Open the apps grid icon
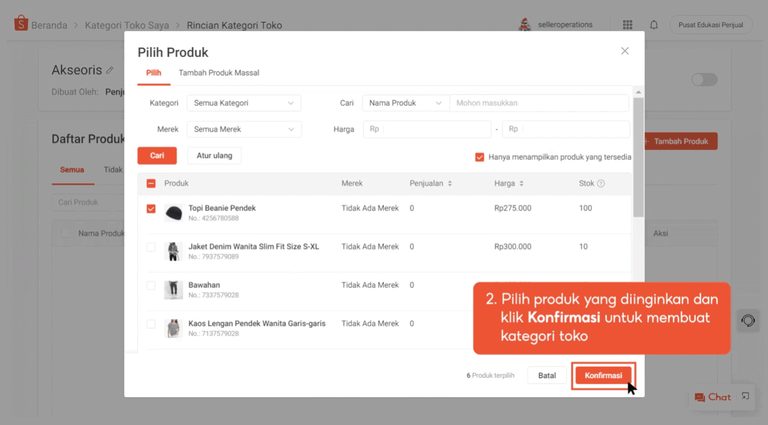This screenshot has height=425, width=768. click(x=627, y=24)
